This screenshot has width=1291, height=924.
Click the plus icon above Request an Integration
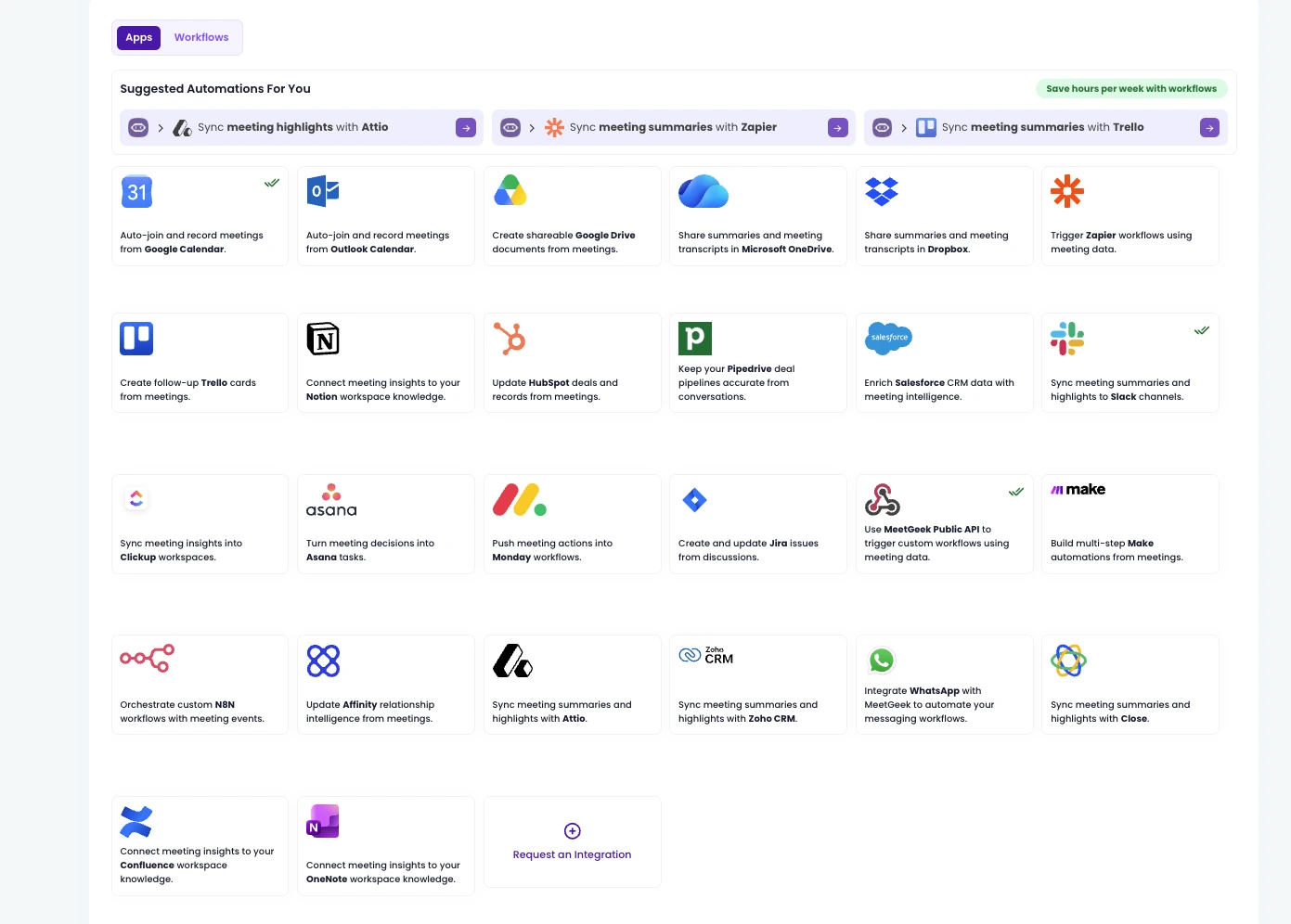coord(573,831)
